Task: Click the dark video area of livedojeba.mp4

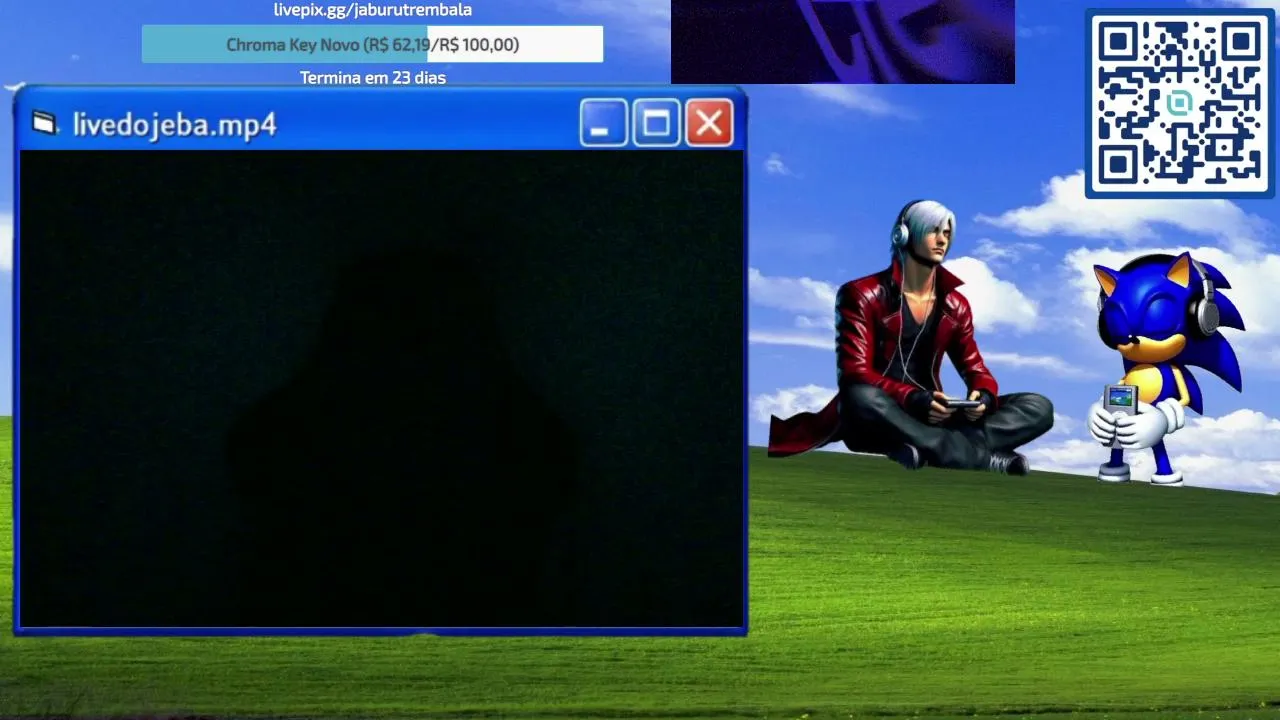Action: click(x=381, y=388)
